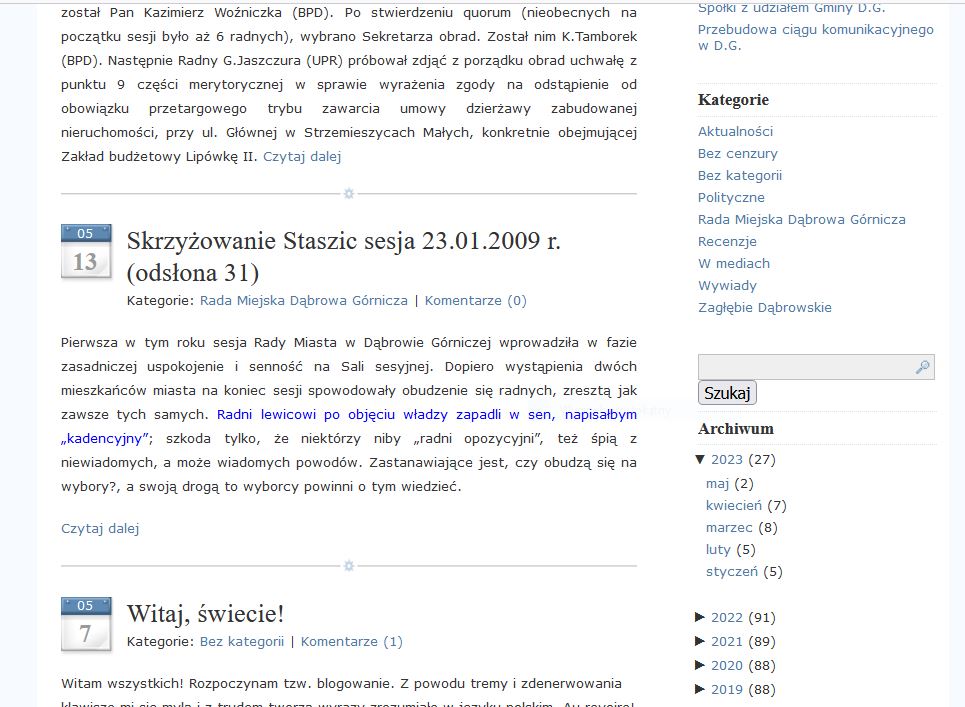
Task: Open the 2019 archive year link
Action: tap(727, 689)
